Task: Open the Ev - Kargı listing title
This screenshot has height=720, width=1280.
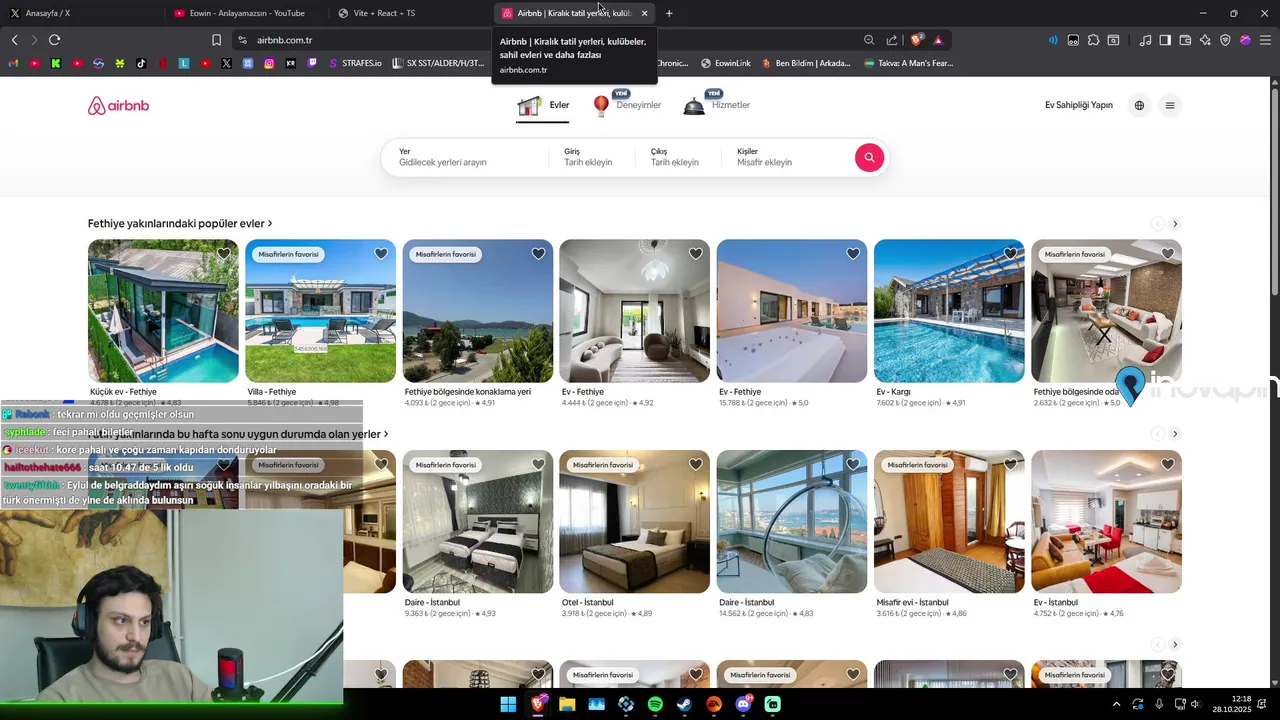Action: click(893, 392)
